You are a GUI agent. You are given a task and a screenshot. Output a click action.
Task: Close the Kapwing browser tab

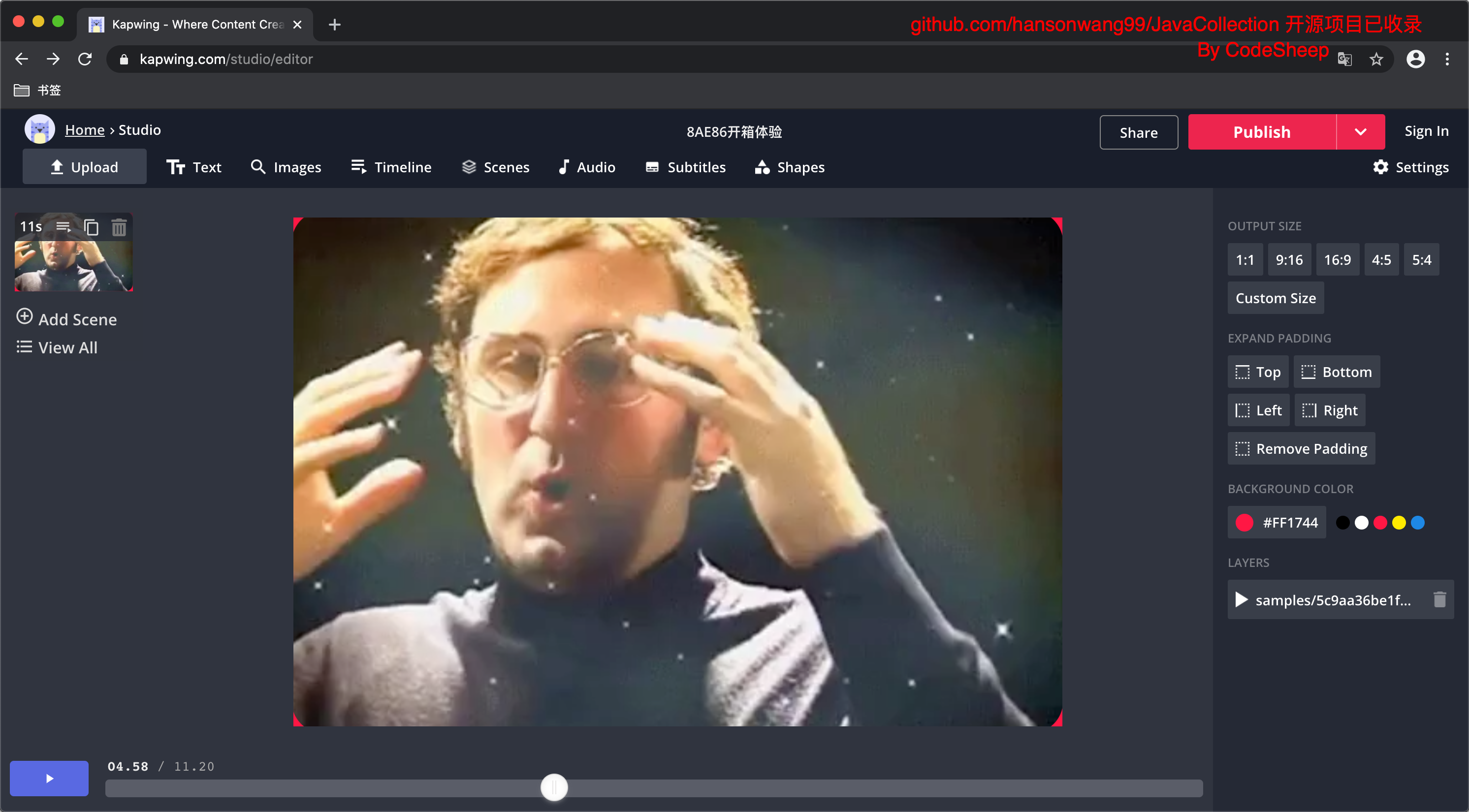297,25
